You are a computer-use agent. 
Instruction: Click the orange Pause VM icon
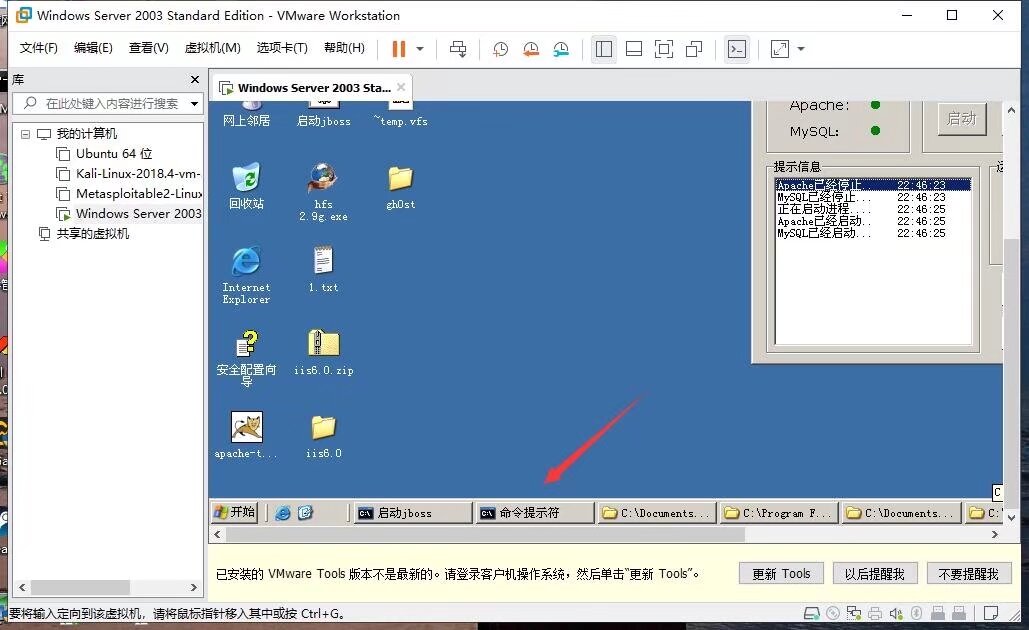coord(398,49)
